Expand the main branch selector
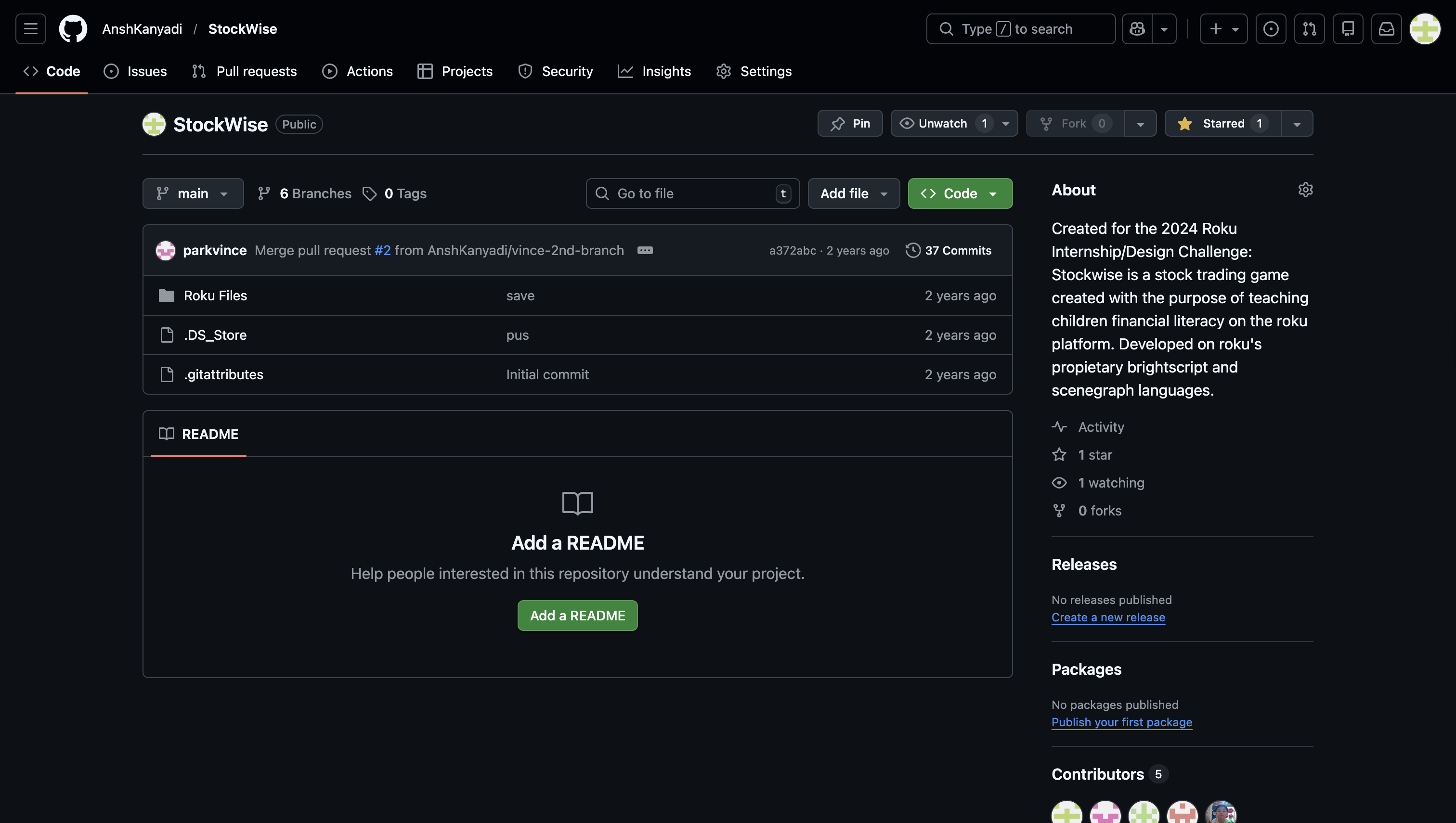The width and height of the screenshot is (1456, 823). pyautogui.click(x=193, y=193)
